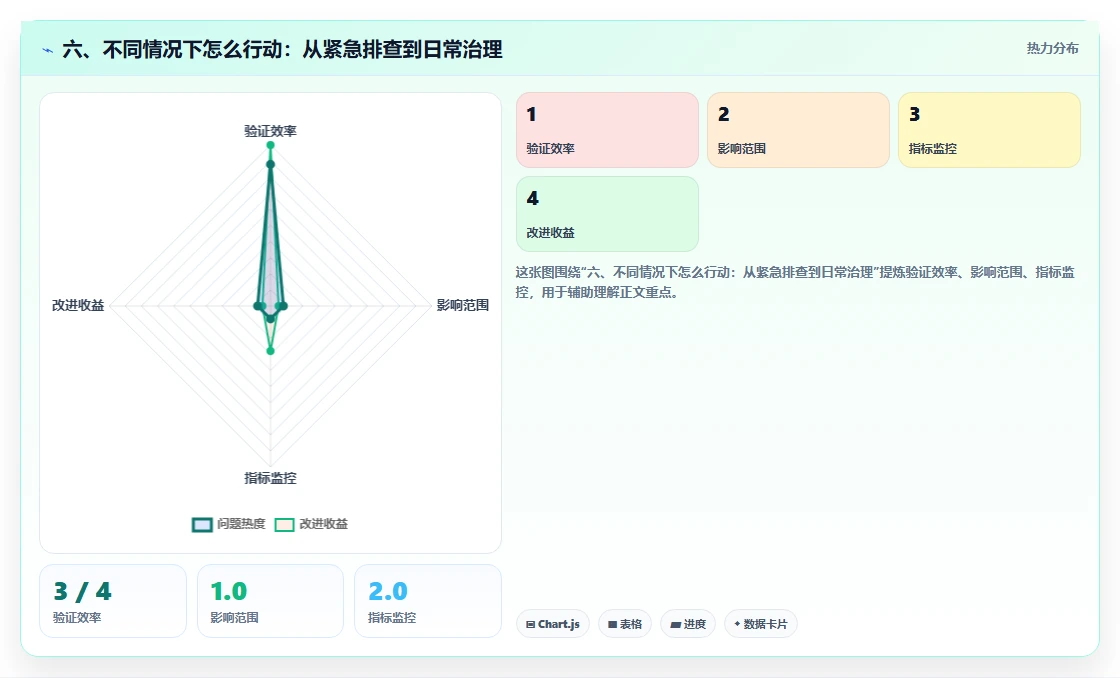The width and height of the screenshot is (1120, 678).
Task: Click the 影响范围 radar axis label
Action: 463,305
